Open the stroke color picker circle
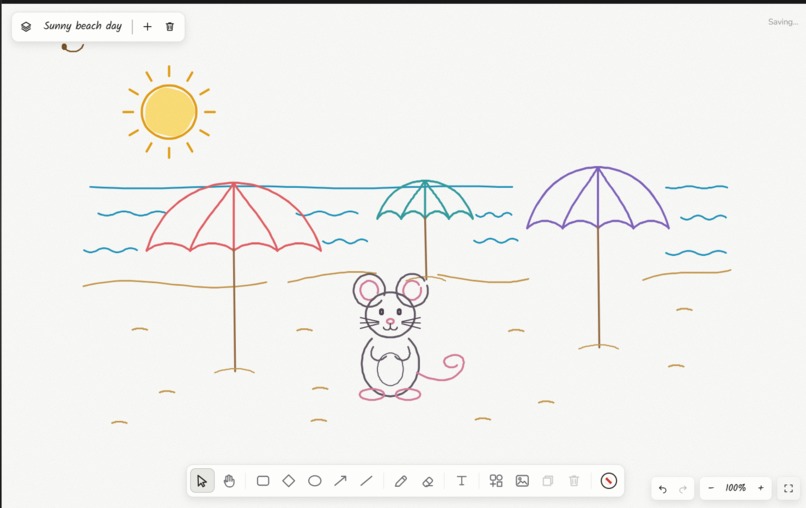This screenshot has height=508, width=806. click(609, 481)
